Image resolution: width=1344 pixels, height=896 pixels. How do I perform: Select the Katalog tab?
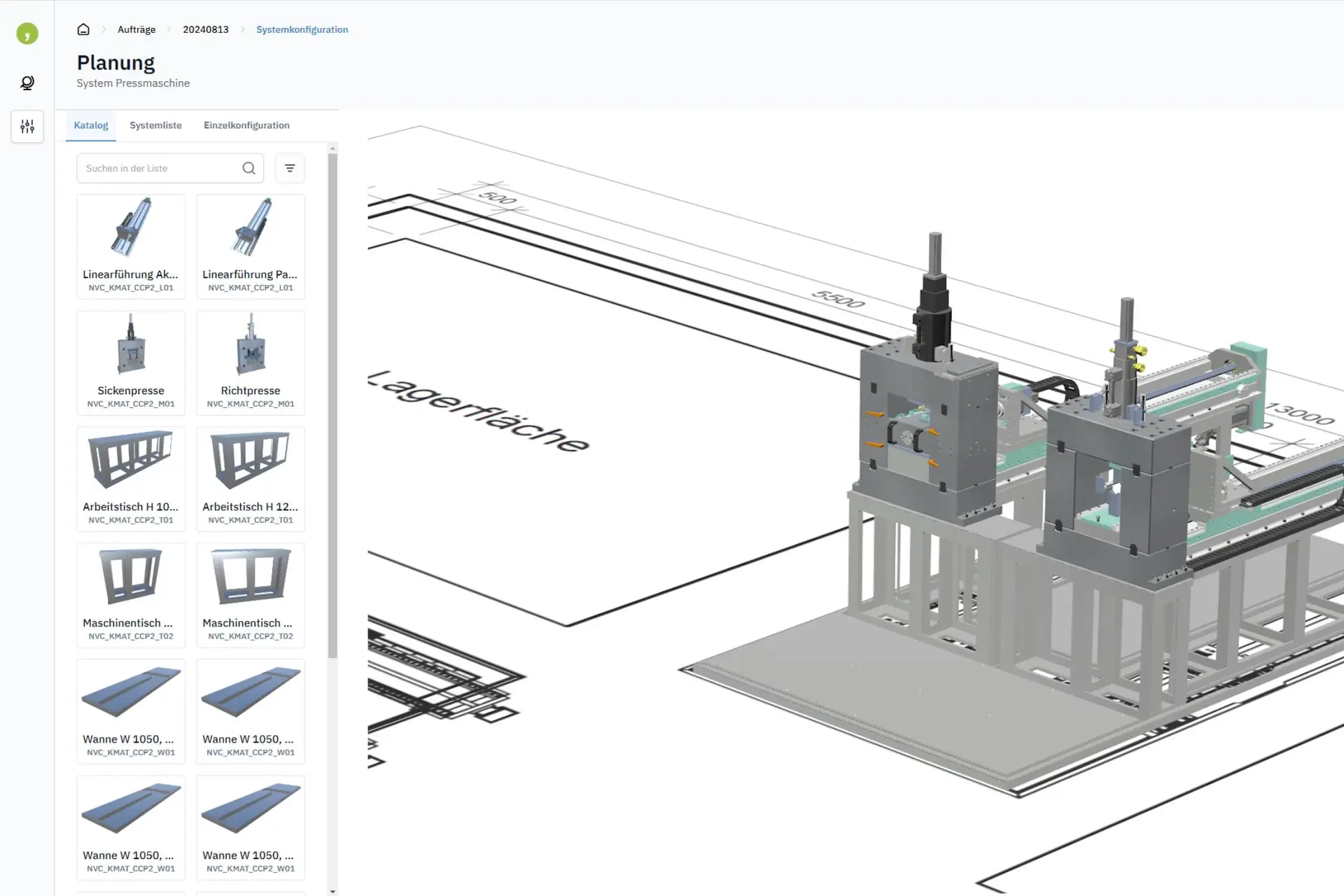pos(90,125)
